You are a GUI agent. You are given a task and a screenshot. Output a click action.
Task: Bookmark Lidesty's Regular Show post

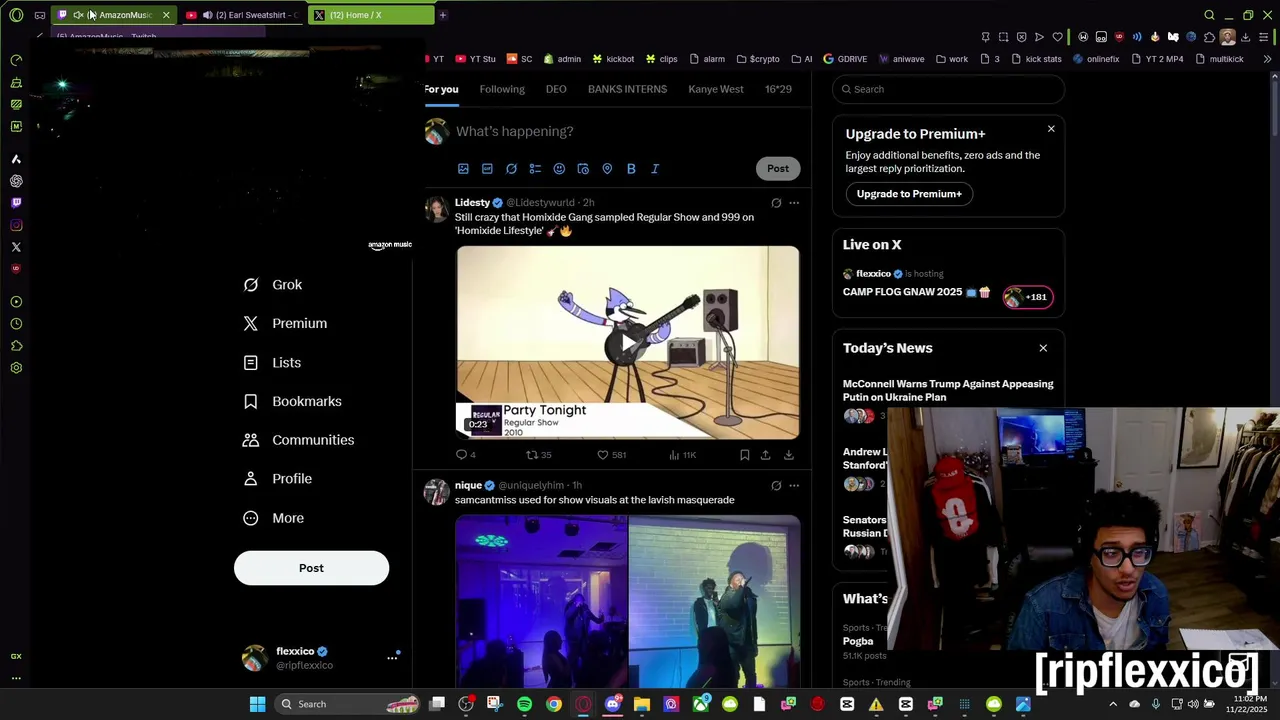(x=744, y=455)
